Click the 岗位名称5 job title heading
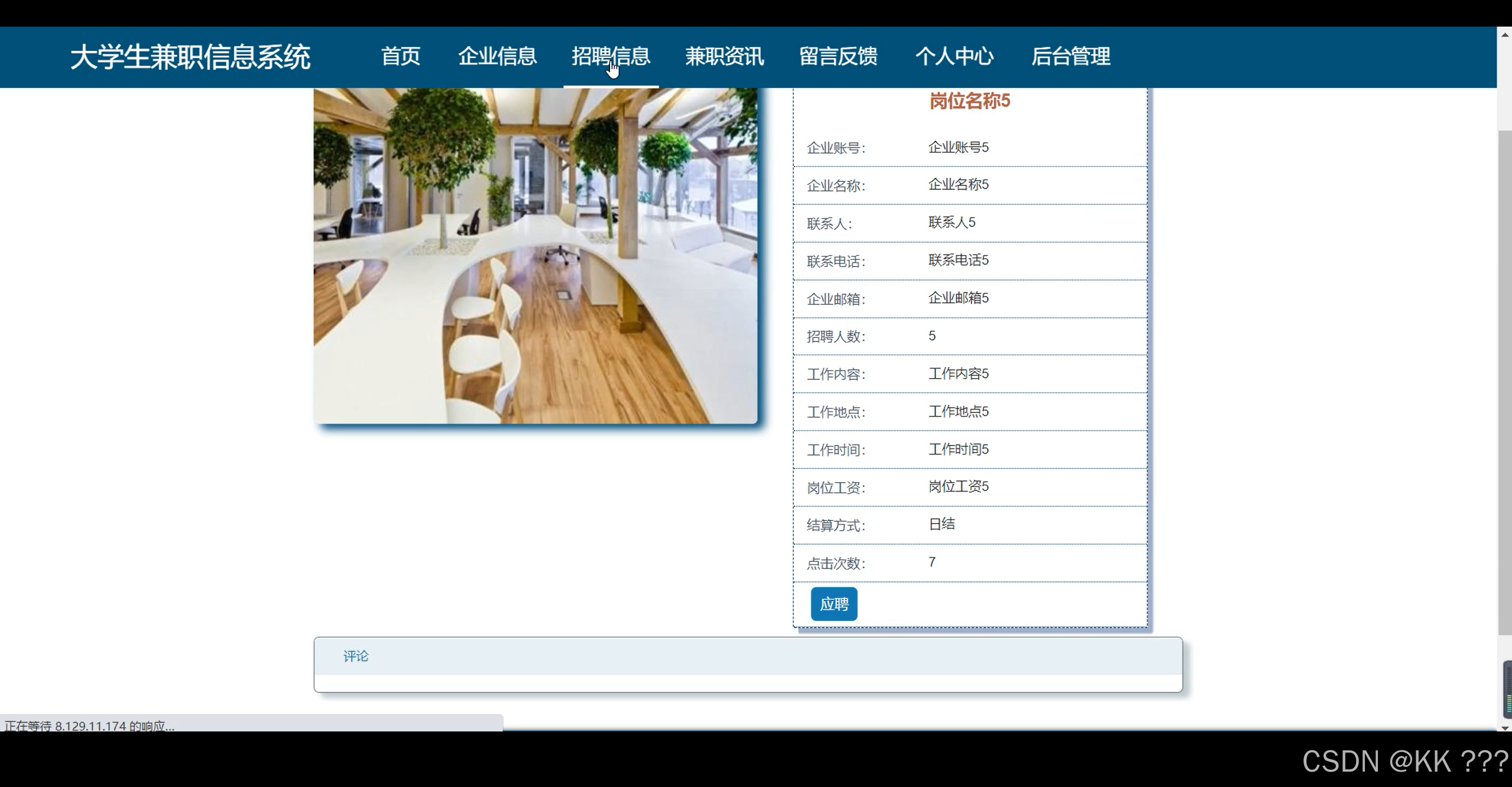1512x787 pixels. coord(969,101)
